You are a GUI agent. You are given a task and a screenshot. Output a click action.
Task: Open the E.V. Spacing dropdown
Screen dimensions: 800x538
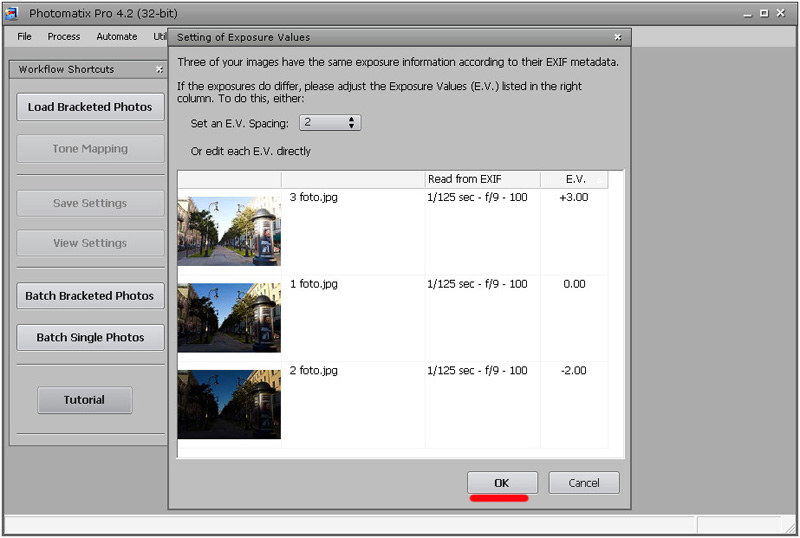330,123
